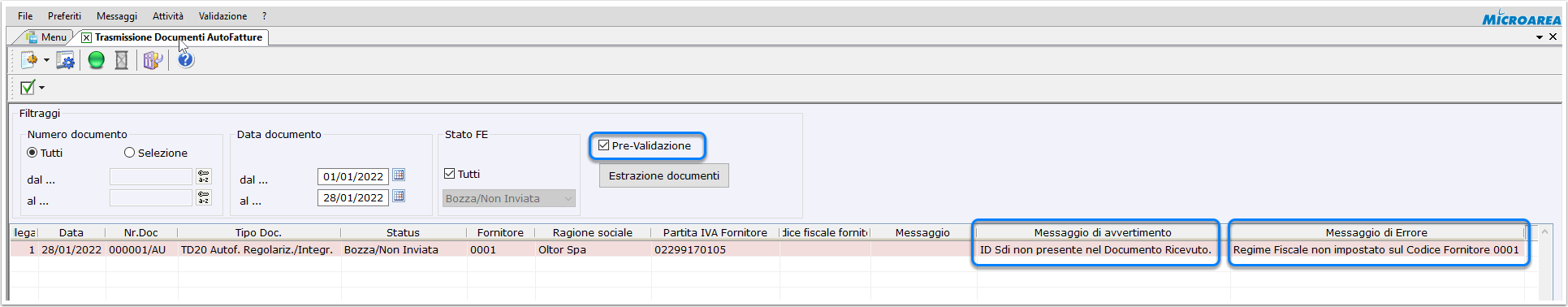1568x307 pixels.
Task: Click the document with gear toolbar icon
Action: (29, 60)
